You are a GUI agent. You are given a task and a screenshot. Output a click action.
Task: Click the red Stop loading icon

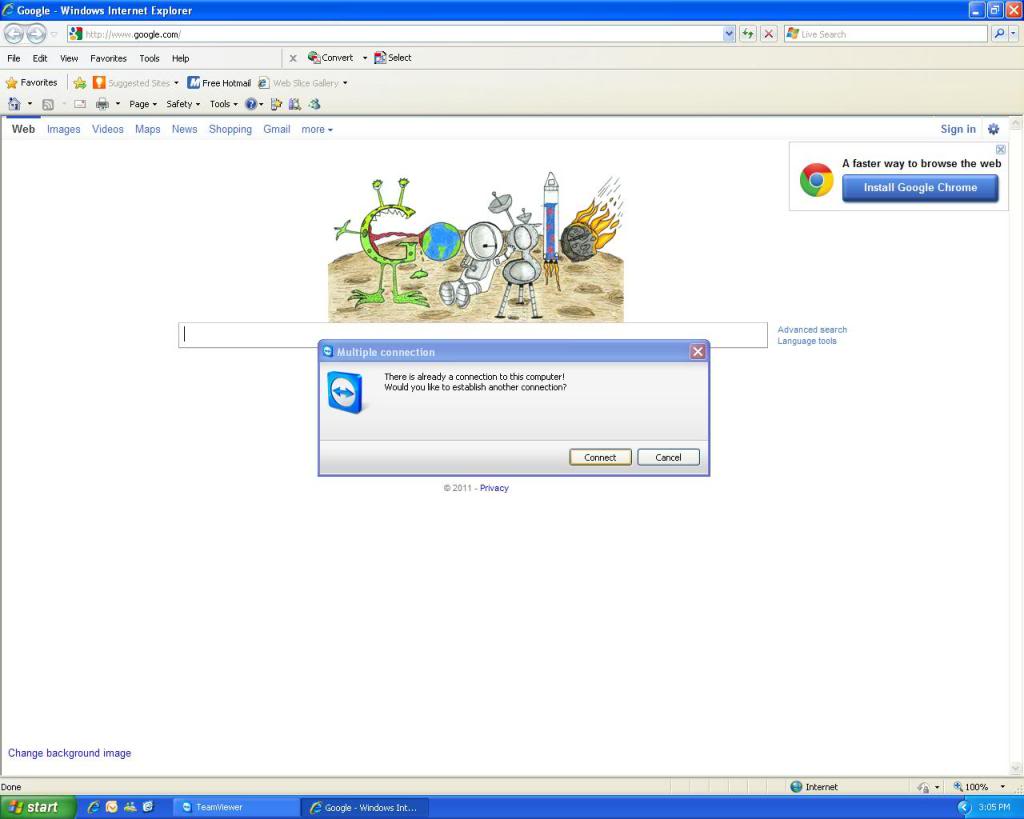coord(769,33)
